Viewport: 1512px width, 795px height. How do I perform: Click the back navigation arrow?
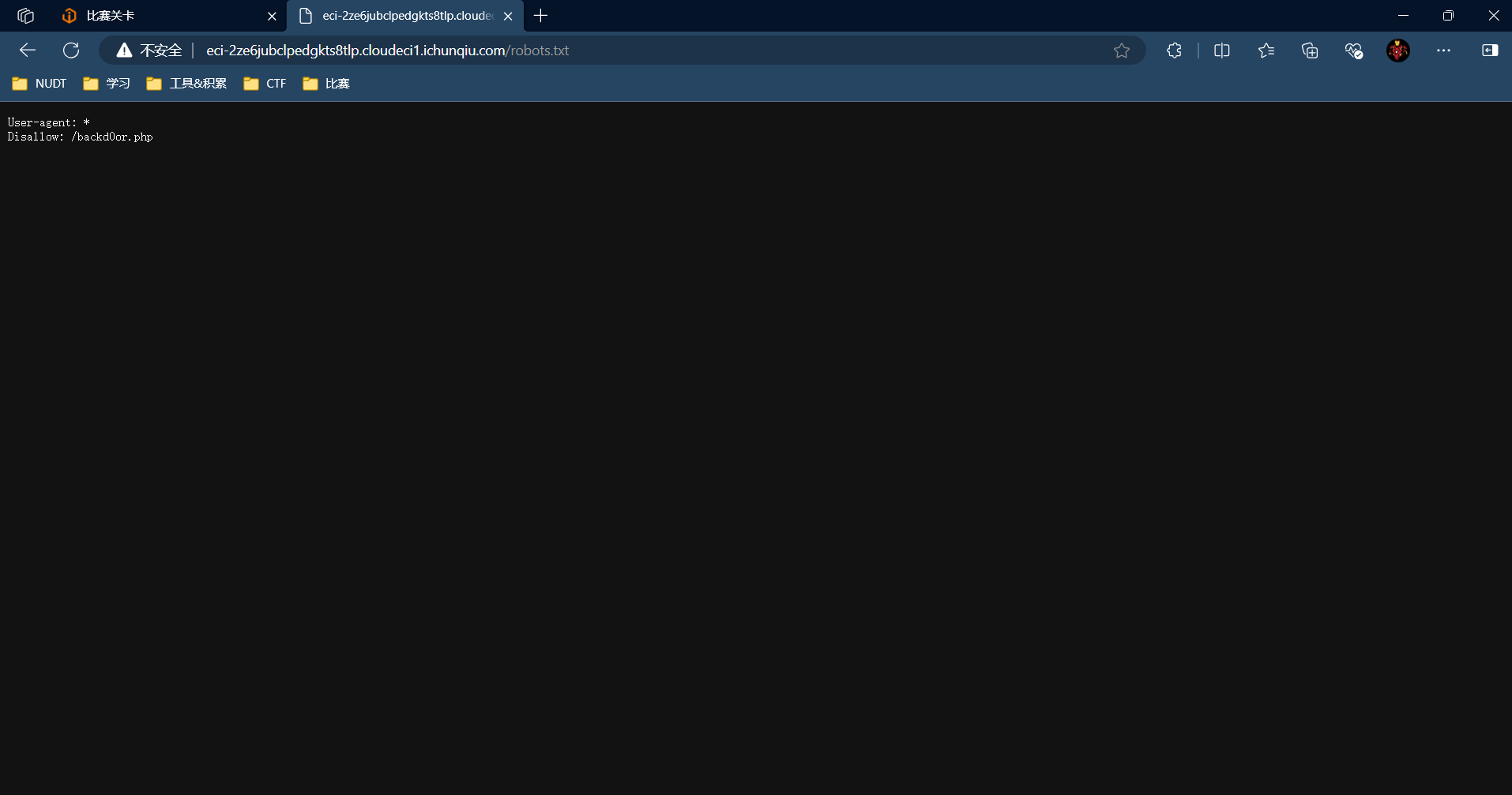(28, 51)
